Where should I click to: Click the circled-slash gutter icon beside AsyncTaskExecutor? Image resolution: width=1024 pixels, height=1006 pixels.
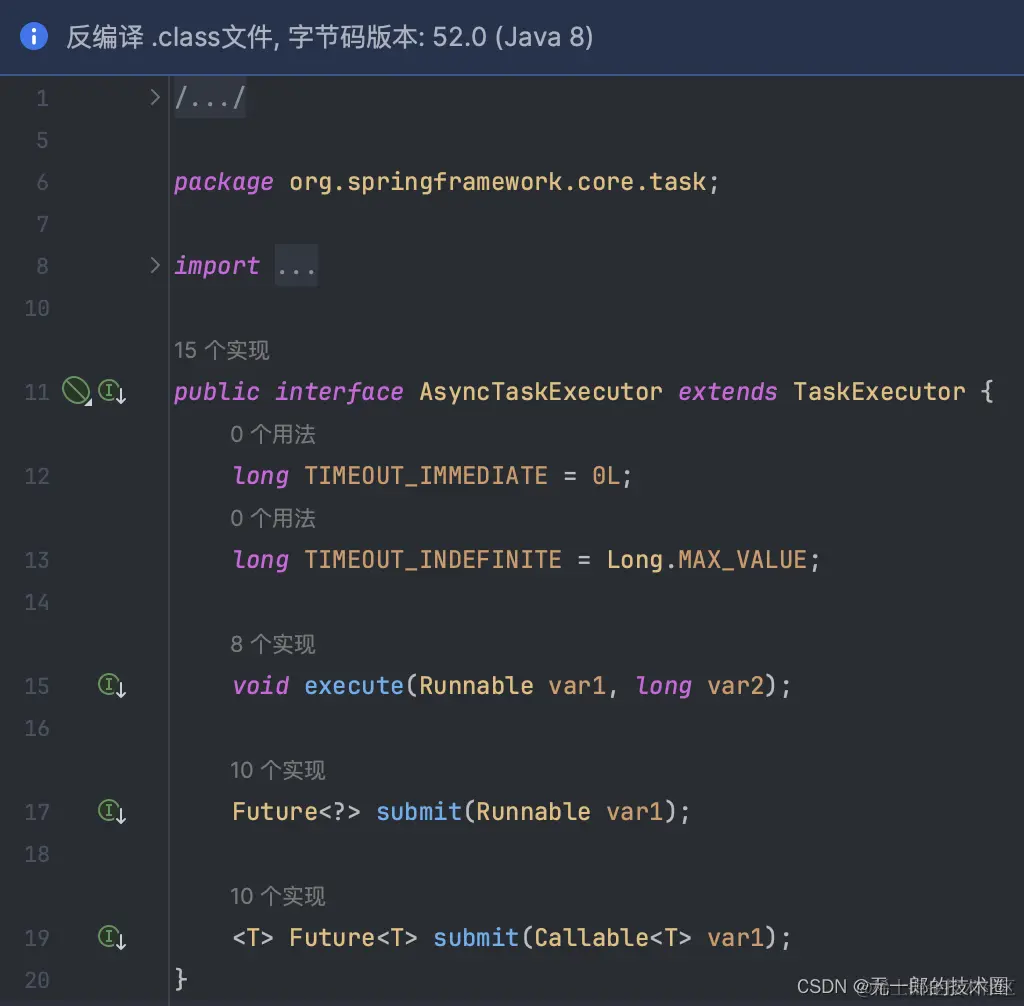tap(76, 390)
